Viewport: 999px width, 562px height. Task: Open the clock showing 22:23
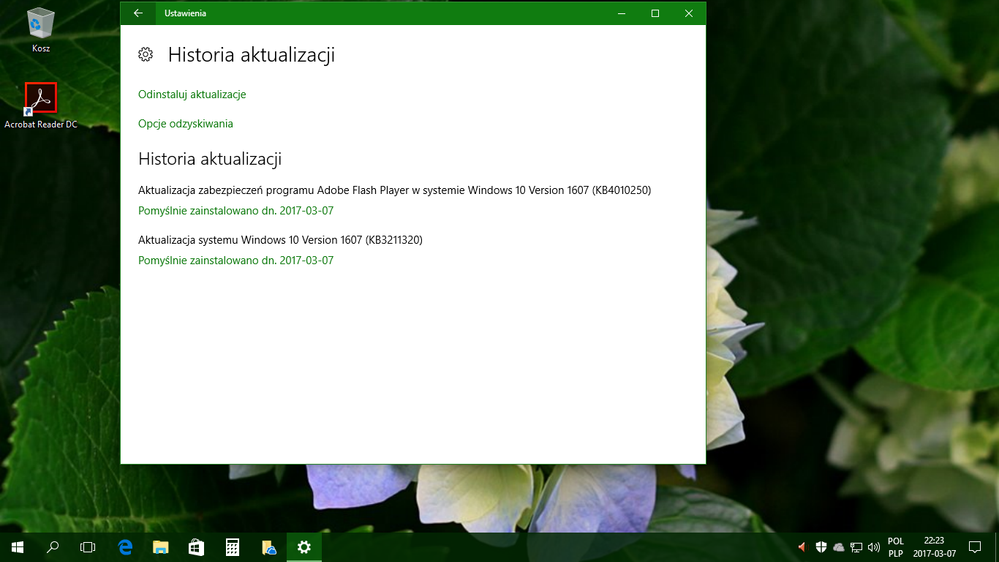[x=934, y=547]
